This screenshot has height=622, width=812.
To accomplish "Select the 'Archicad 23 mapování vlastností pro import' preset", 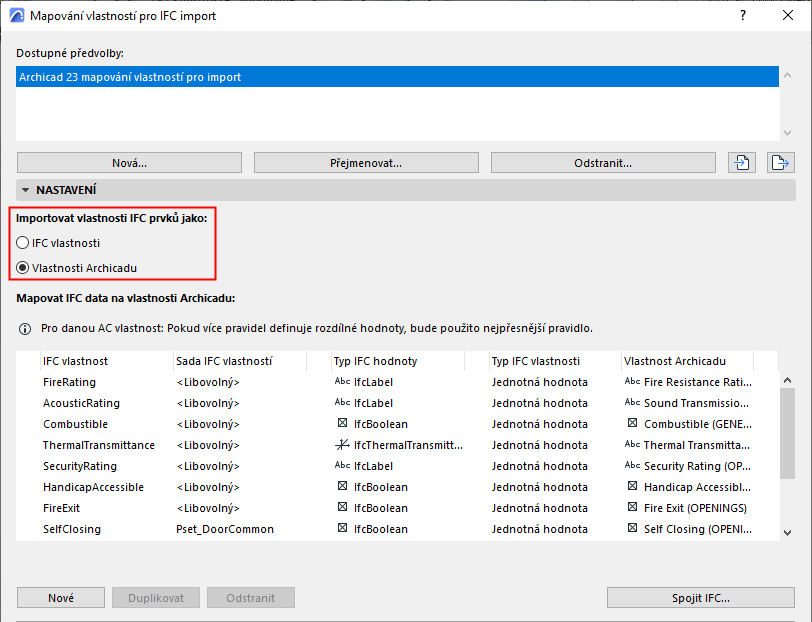I will (397, 77).
